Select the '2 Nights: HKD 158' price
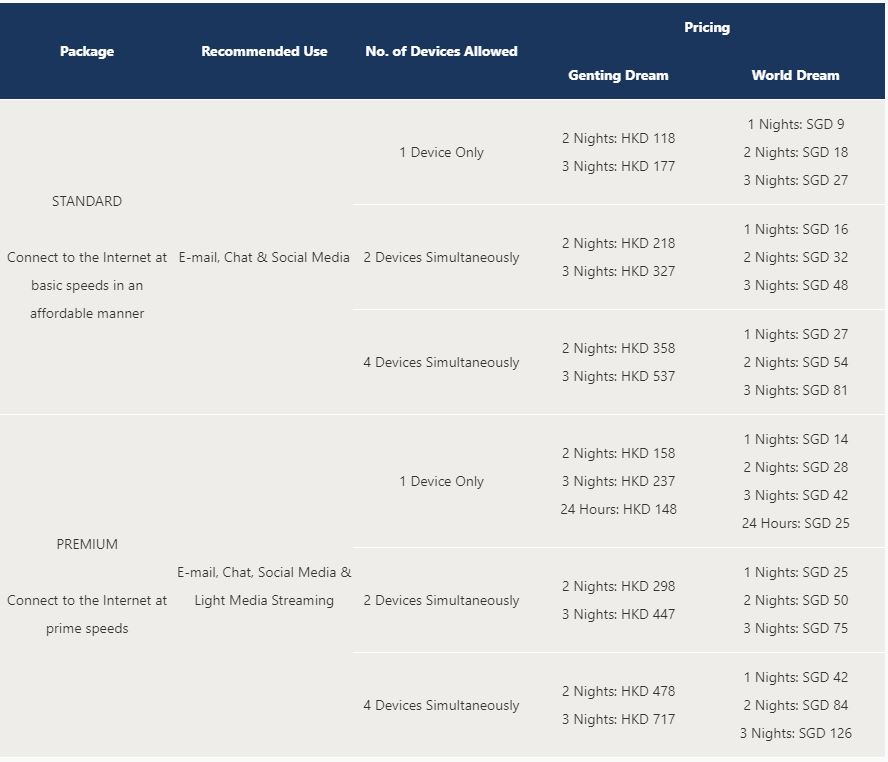Screen dimensions: 888x762 pos(618,453)
